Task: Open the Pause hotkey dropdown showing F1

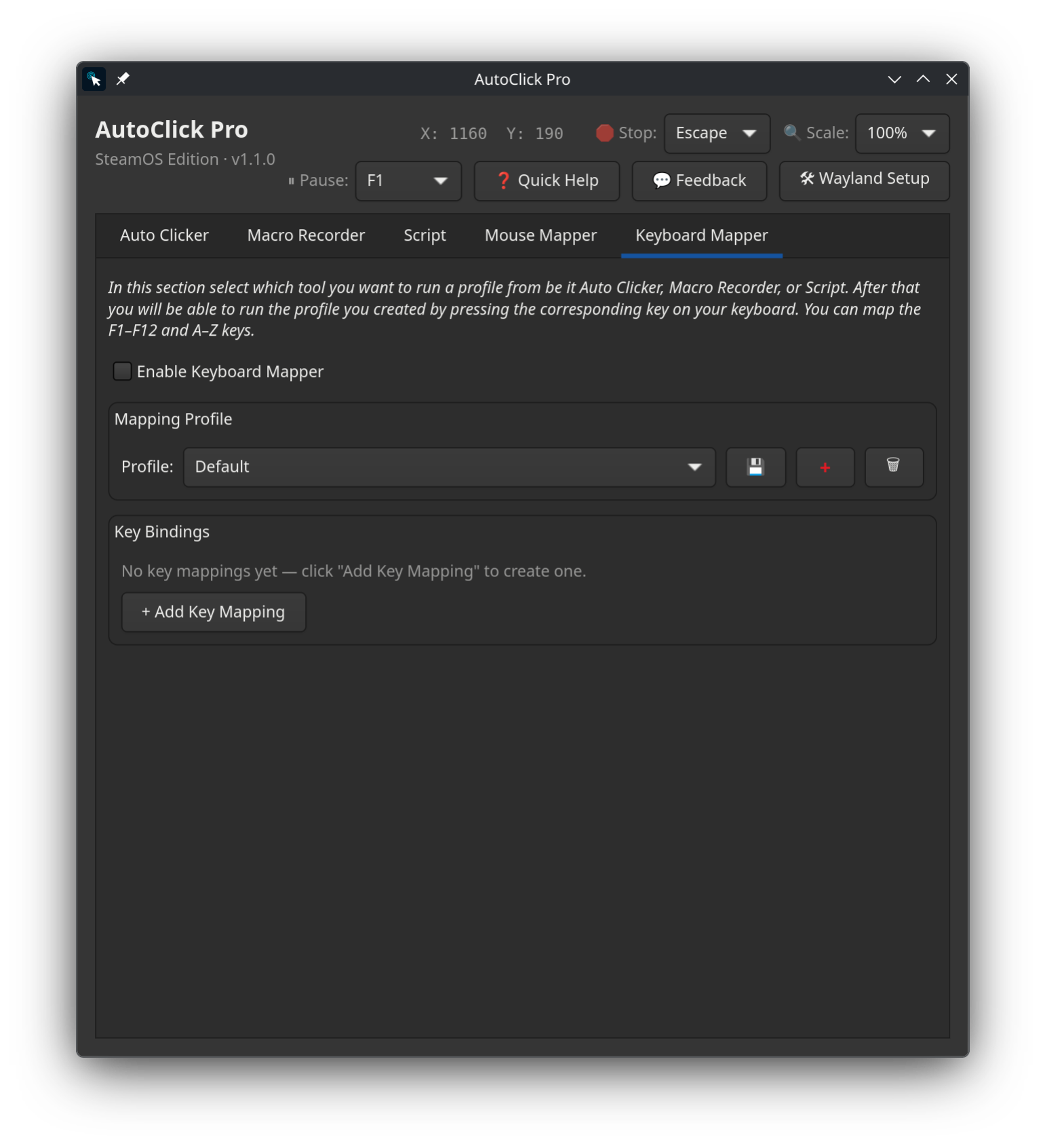Action: [x=408, y=181]
